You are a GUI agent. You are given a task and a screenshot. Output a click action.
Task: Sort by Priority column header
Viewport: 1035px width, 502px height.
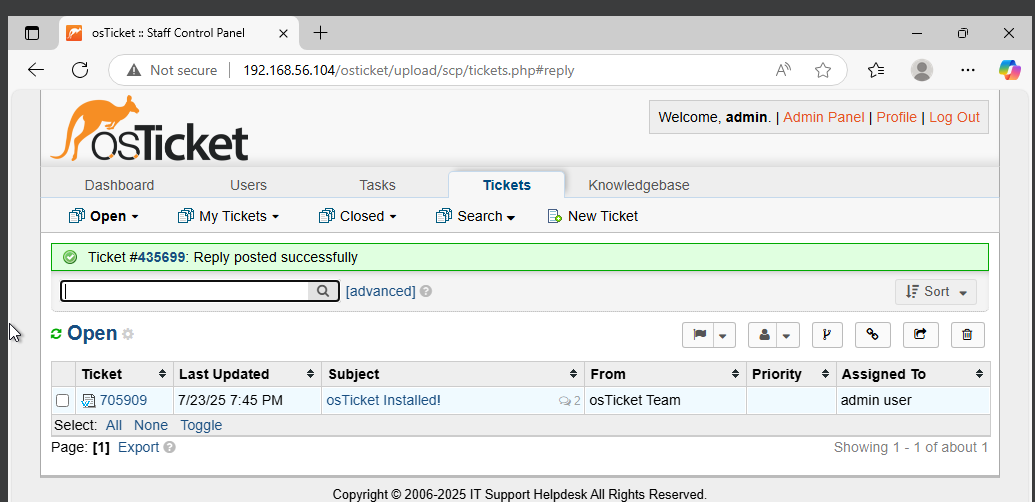click(791, 374)
